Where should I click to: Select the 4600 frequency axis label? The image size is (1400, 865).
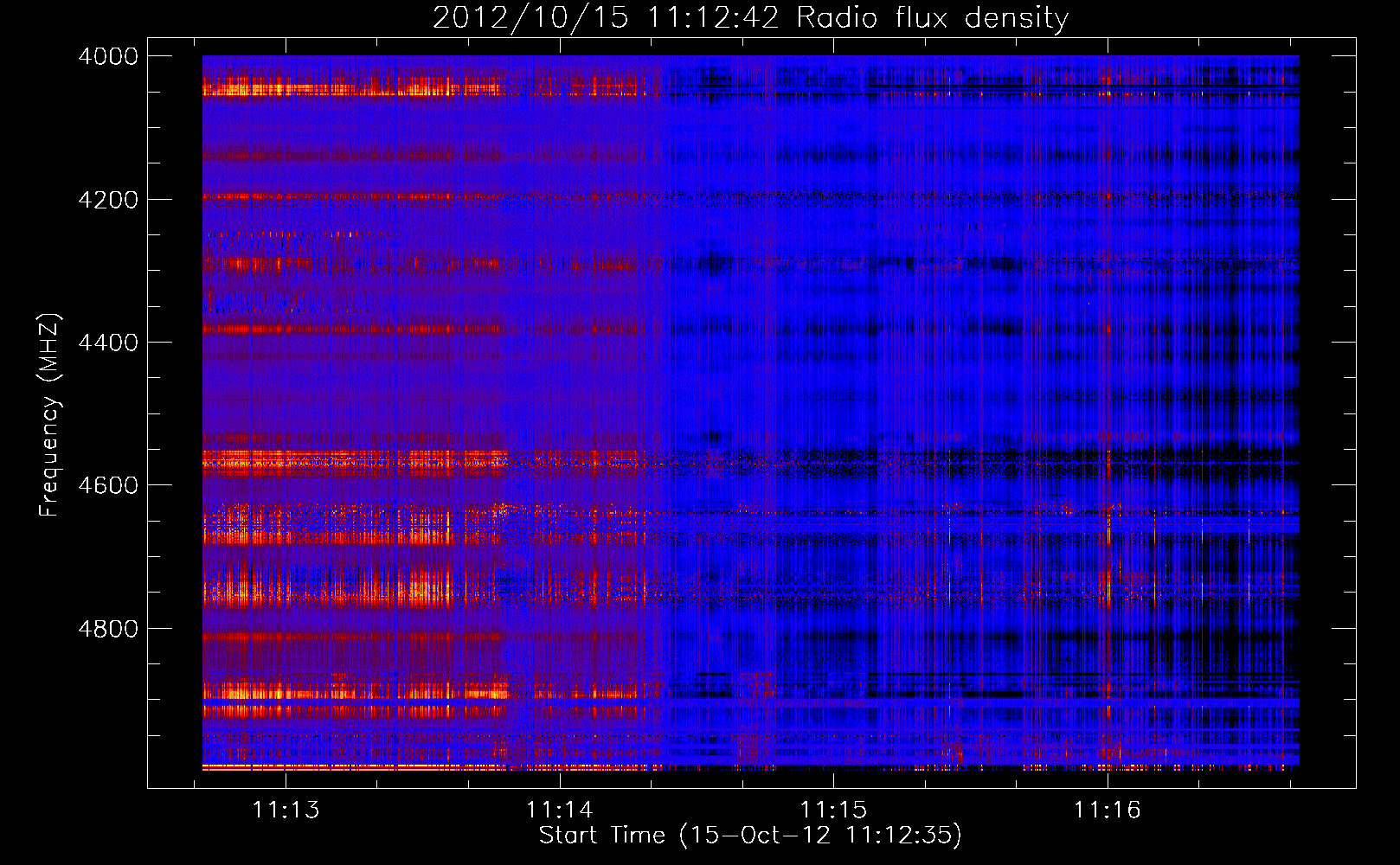108,485
